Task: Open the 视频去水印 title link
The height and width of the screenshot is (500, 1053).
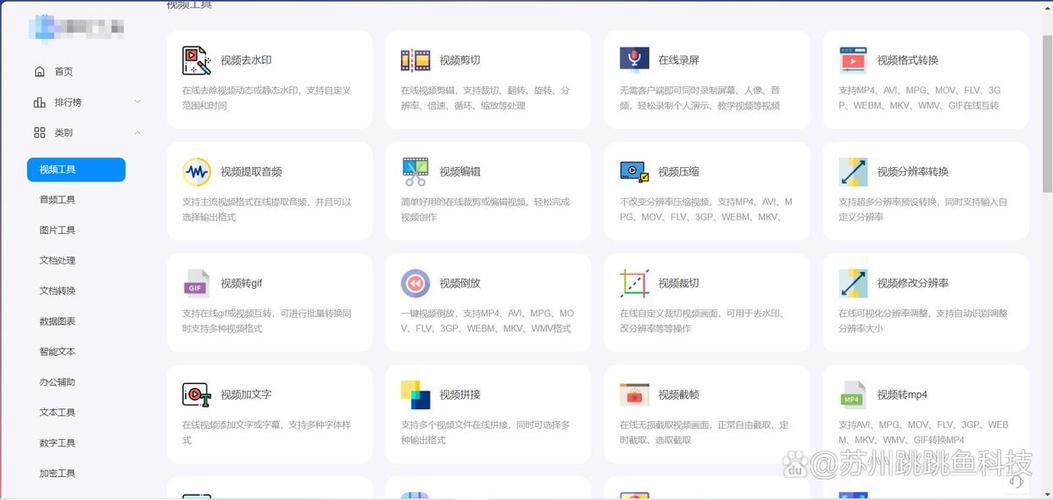Action: click(x=246, y=60)
